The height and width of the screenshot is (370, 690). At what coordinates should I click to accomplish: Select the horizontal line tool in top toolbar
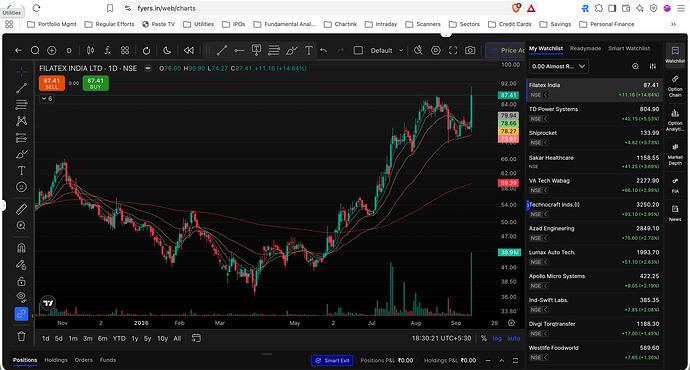(239, 51)
